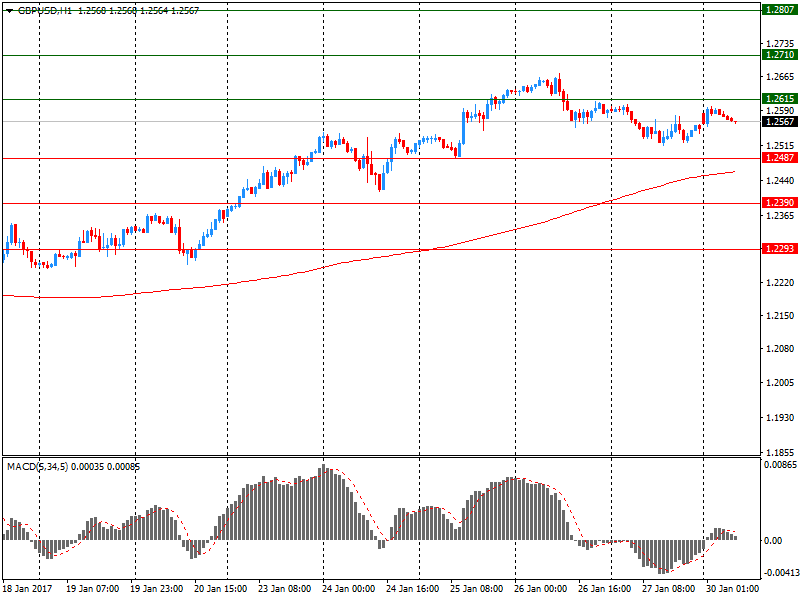Select the 1.2807 green level price label

[780, 10]
